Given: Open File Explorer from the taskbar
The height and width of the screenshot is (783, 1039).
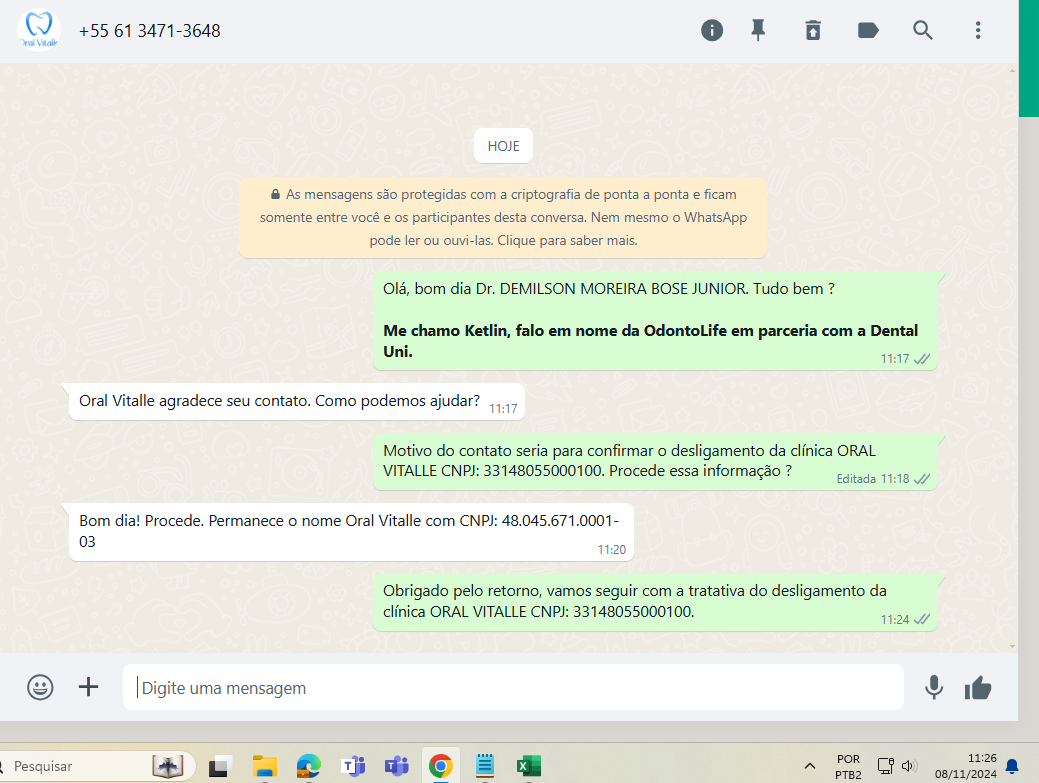Looking at the screenshot, I should [x=264, y=766].
